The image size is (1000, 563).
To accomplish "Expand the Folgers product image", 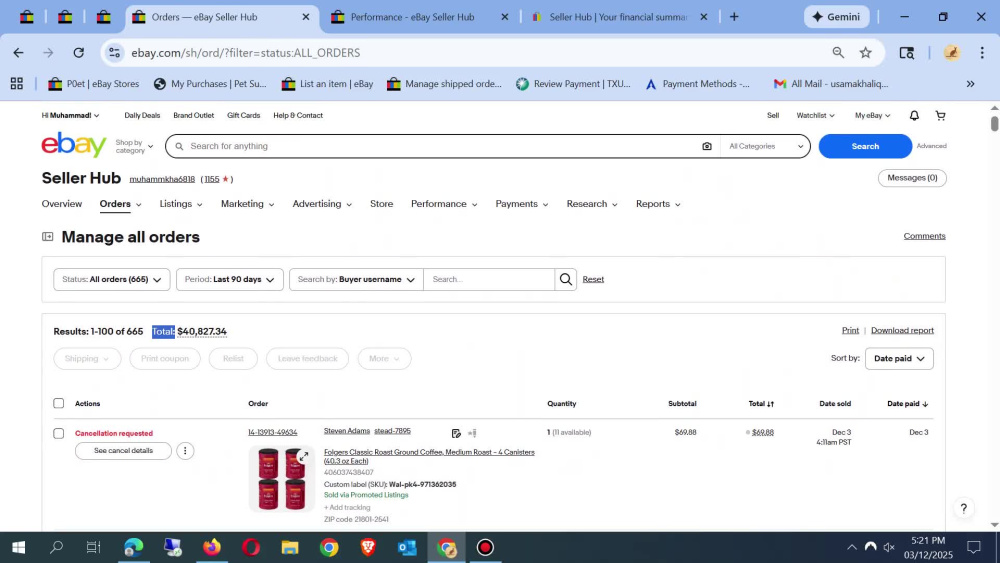I will (304, 457).
